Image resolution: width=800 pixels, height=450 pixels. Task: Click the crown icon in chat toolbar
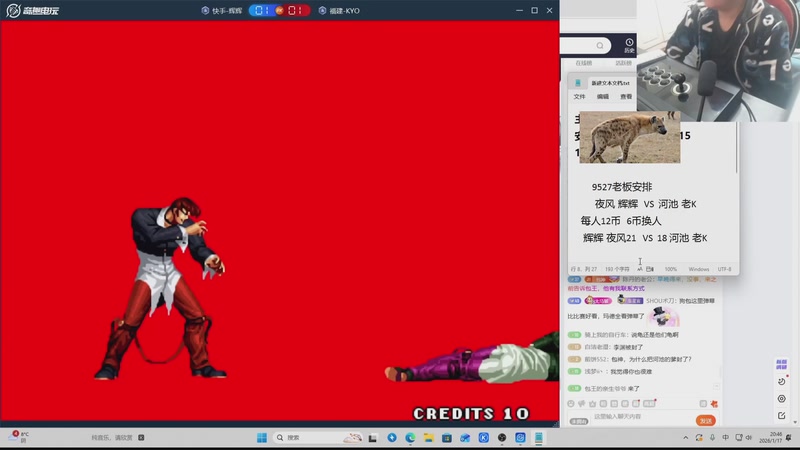[592, 404]
